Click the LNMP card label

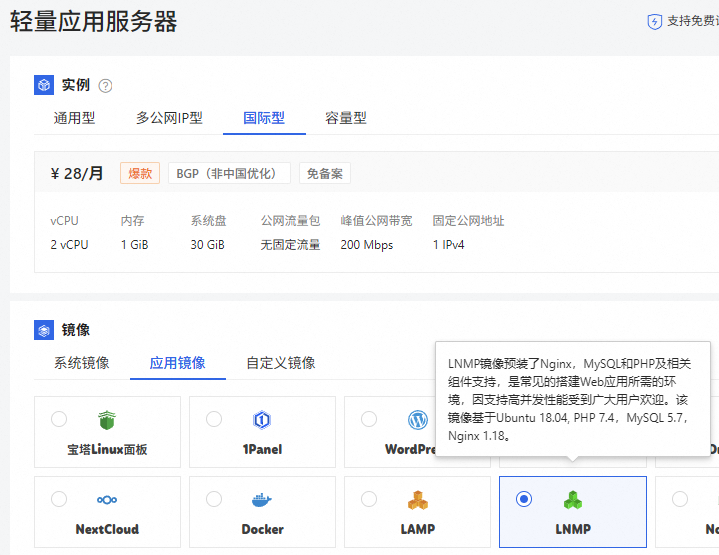point(573,529)
